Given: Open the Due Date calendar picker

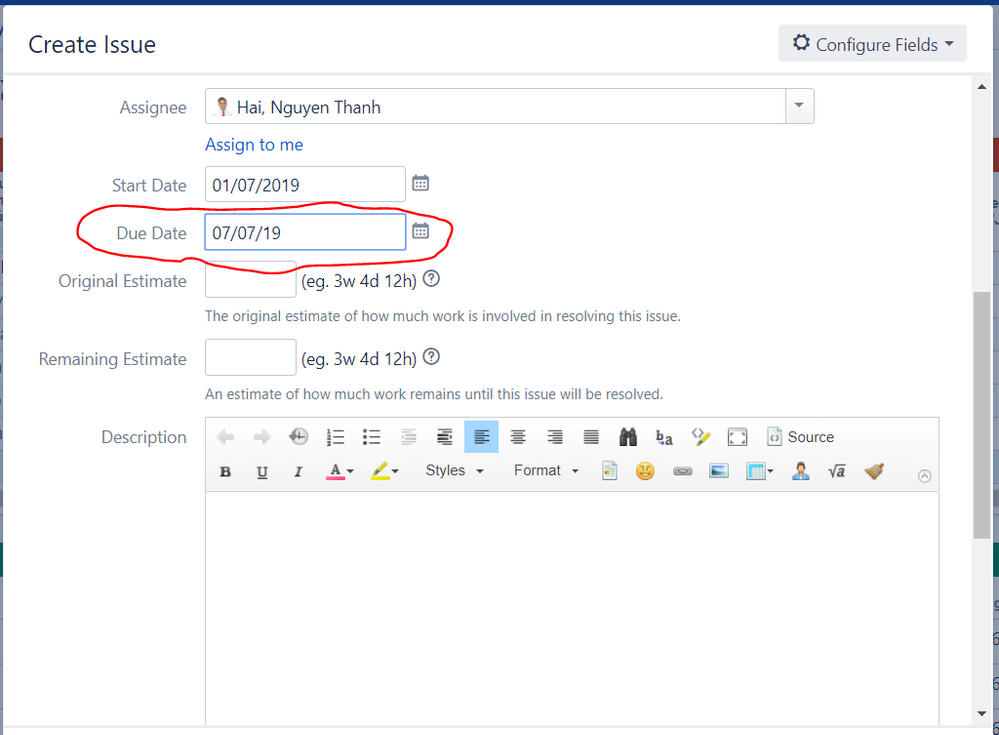Looking at the screenshot, I should [420, 231].
